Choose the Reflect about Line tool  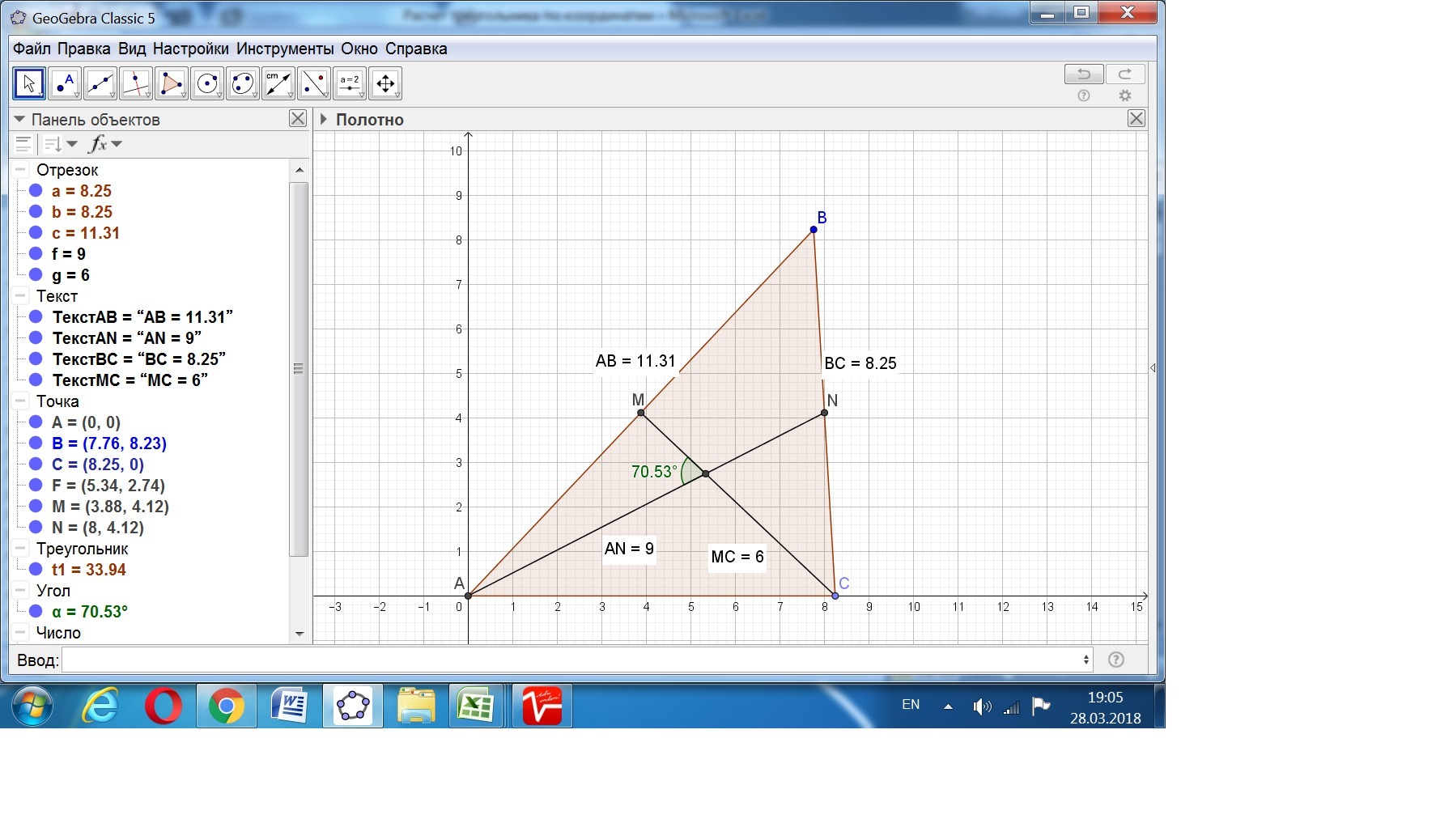(314, 83)
